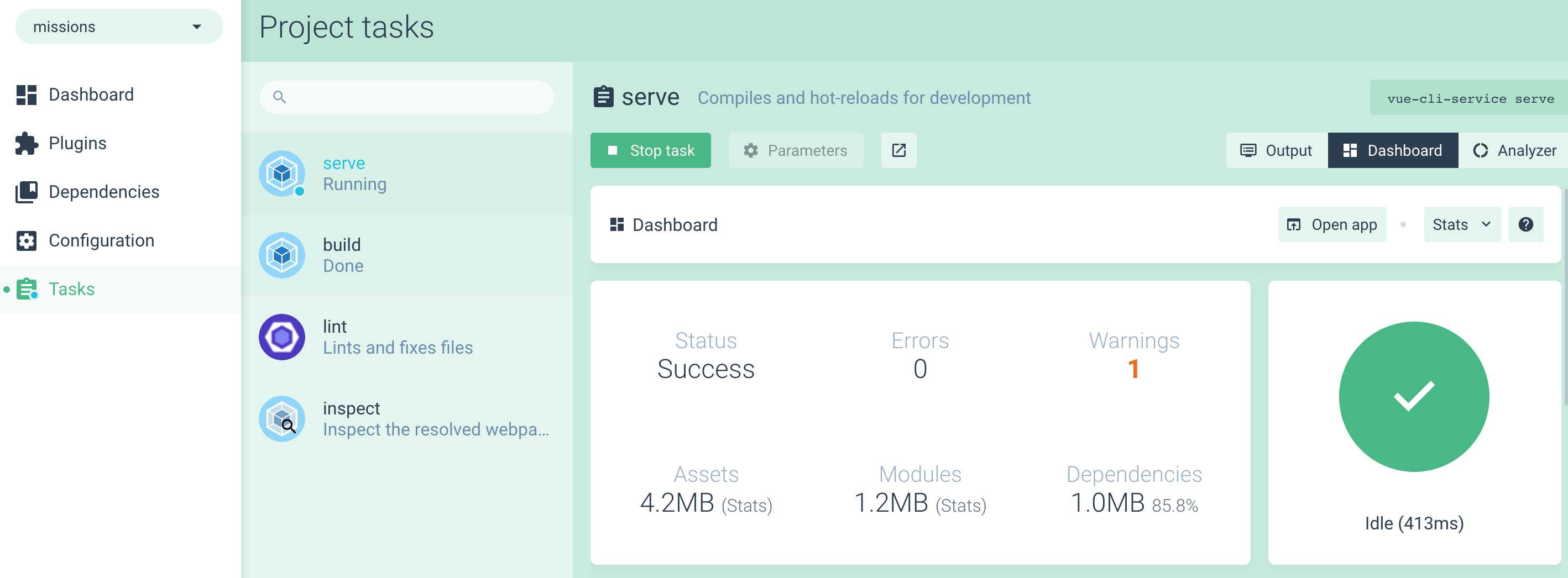
Task: Click the Dashboard grid icon in sidebar
Action: [26, 95]
